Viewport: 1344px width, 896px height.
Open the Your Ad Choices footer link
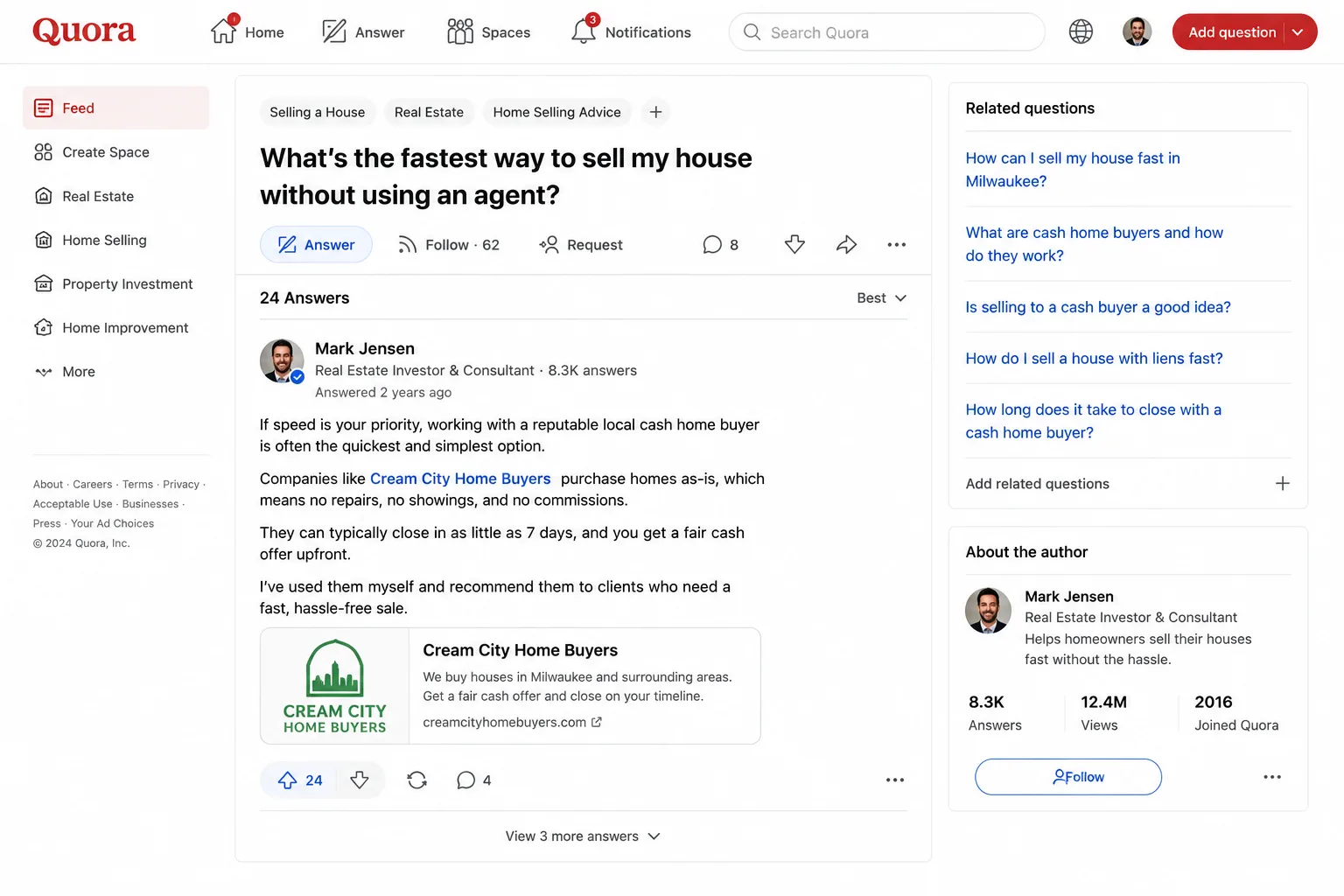click(112, 523)
